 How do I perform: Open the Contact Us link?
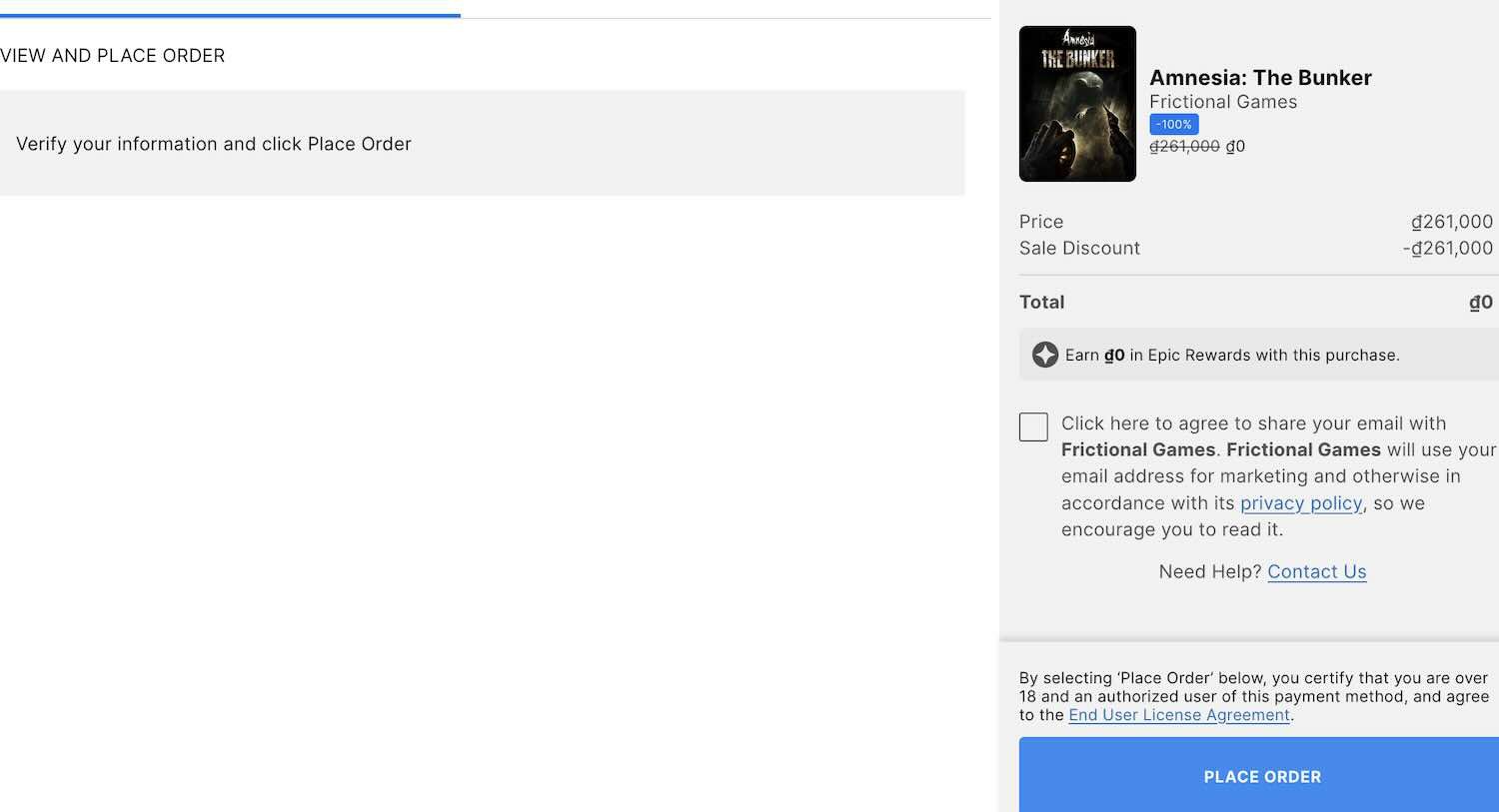[x=1316, y=571]
